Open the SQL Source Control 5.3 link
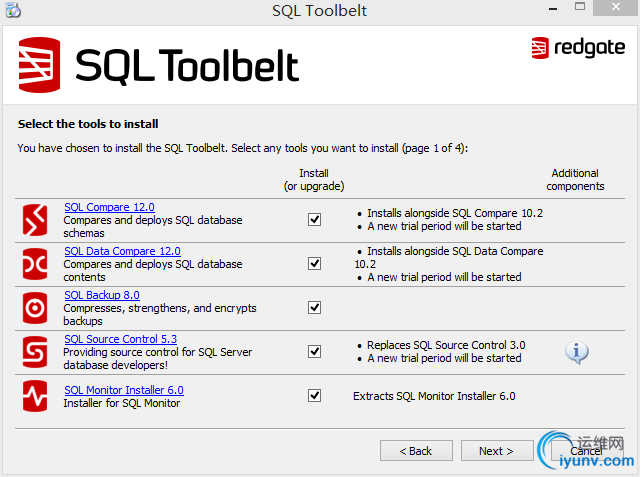Screen dimensions: 640x477 click(x=120, y=339)
